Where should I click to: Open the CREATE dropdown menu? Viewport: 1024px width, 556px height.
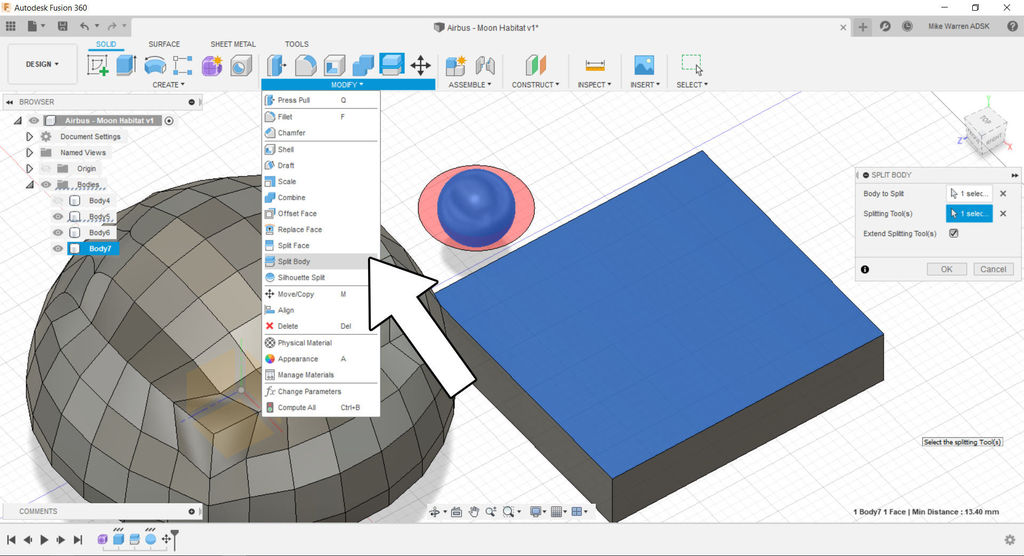point(168,85)
